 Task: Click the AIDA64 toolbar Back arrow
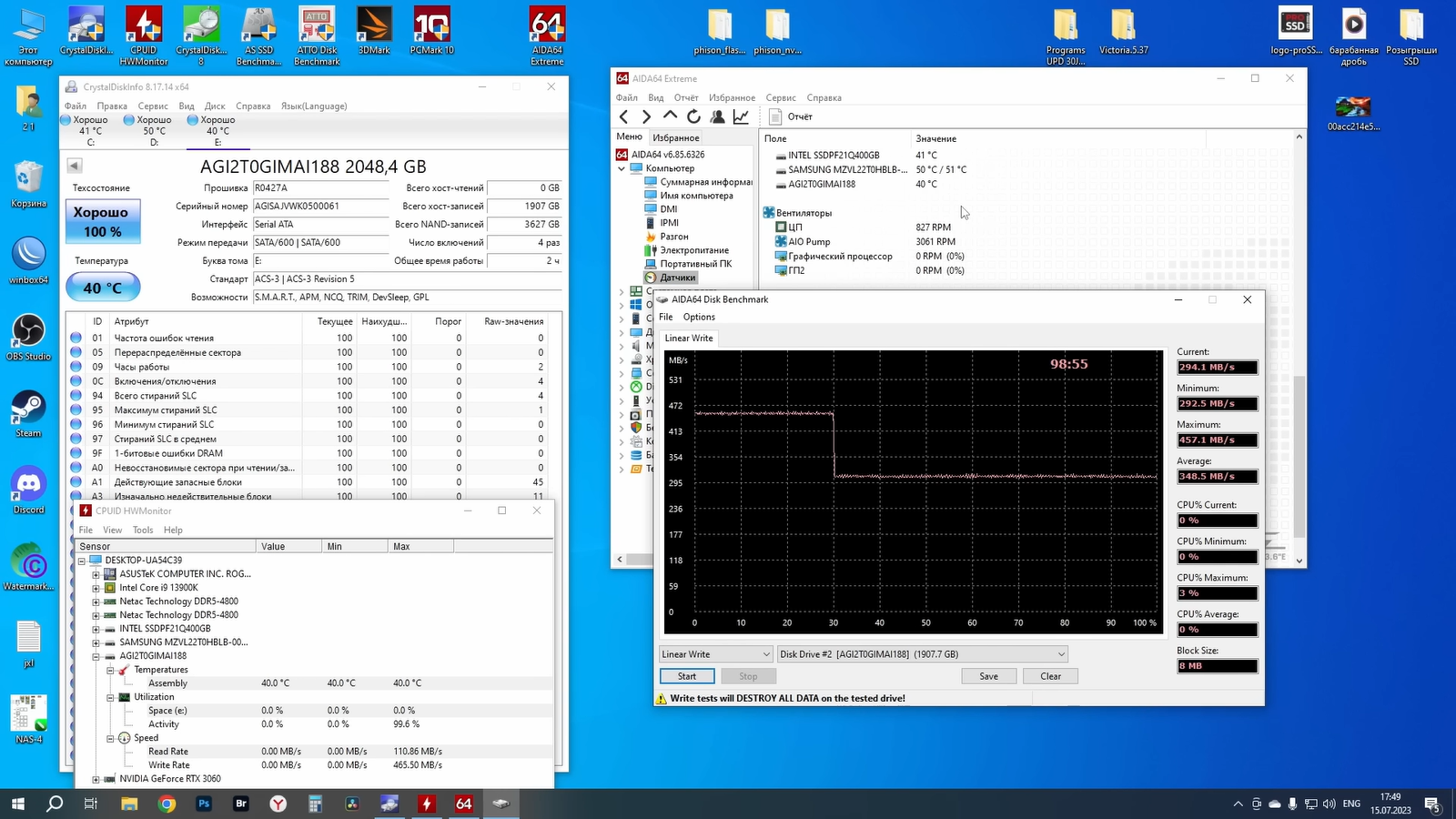click(x=623, y=116)
